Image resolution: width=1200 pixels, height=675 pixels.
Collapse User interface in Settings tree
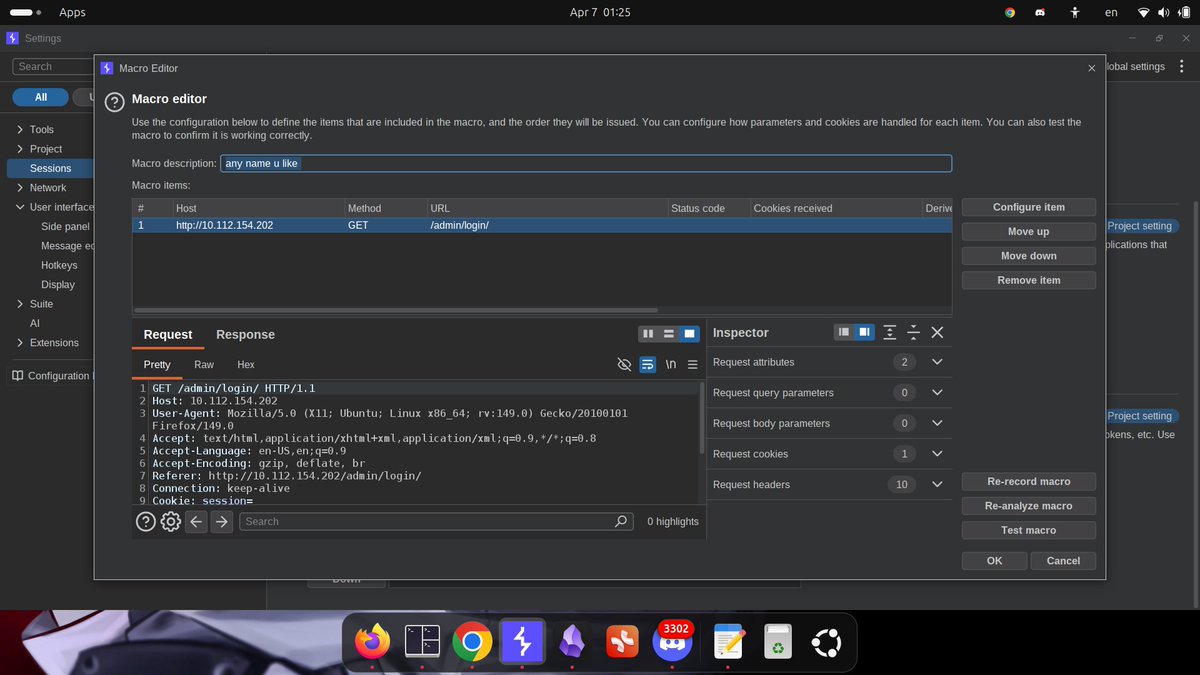(20, 207)
